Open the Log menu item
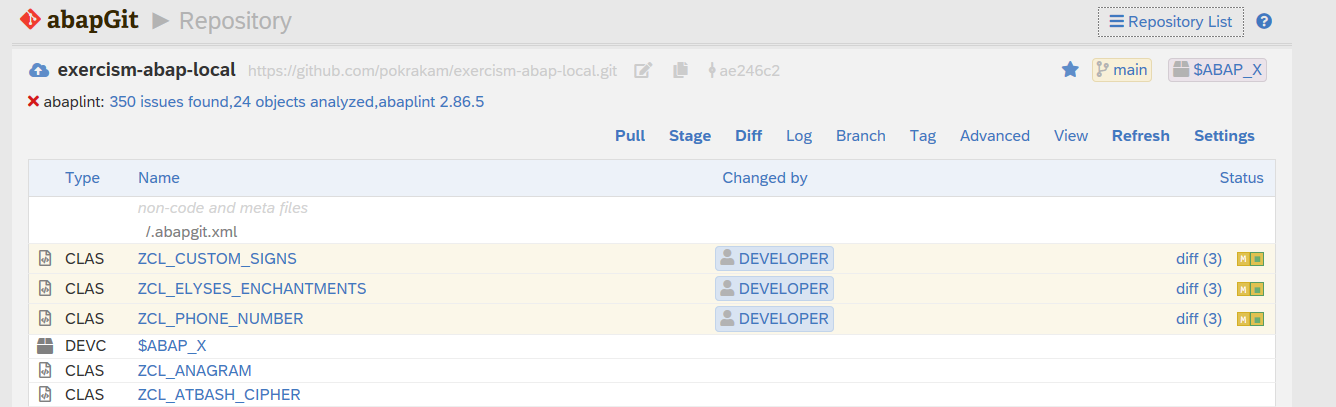This screenshot has height=407, width=1336. 799,136
